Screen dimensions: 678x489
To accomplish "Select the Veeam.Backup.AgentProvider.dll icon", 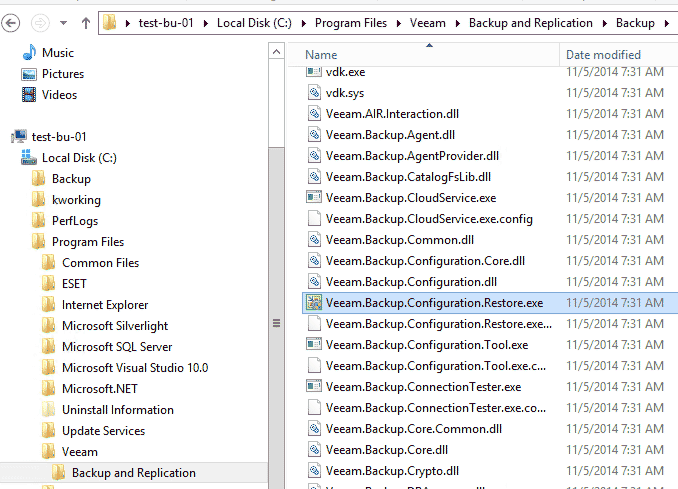I will click(314, 156).
